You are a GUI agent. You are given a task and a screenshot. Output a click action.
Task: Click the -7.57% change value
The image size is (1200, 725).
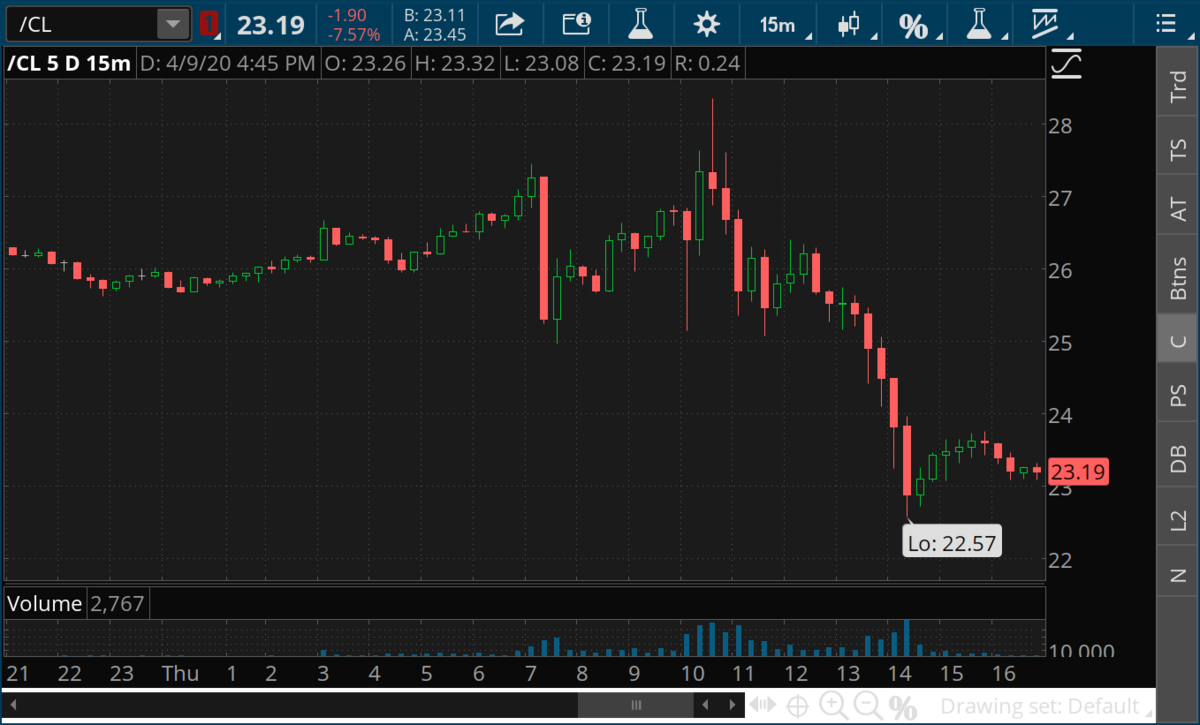point(356,34)
